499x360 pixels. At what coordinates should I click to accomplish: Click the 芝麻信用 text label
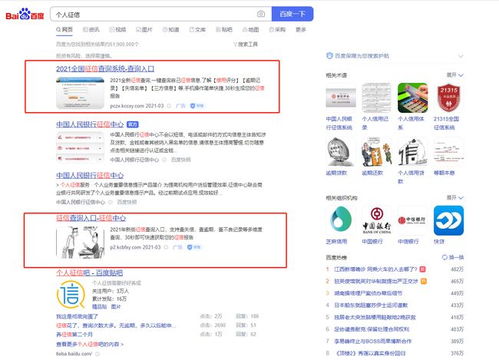click(336, 241)
